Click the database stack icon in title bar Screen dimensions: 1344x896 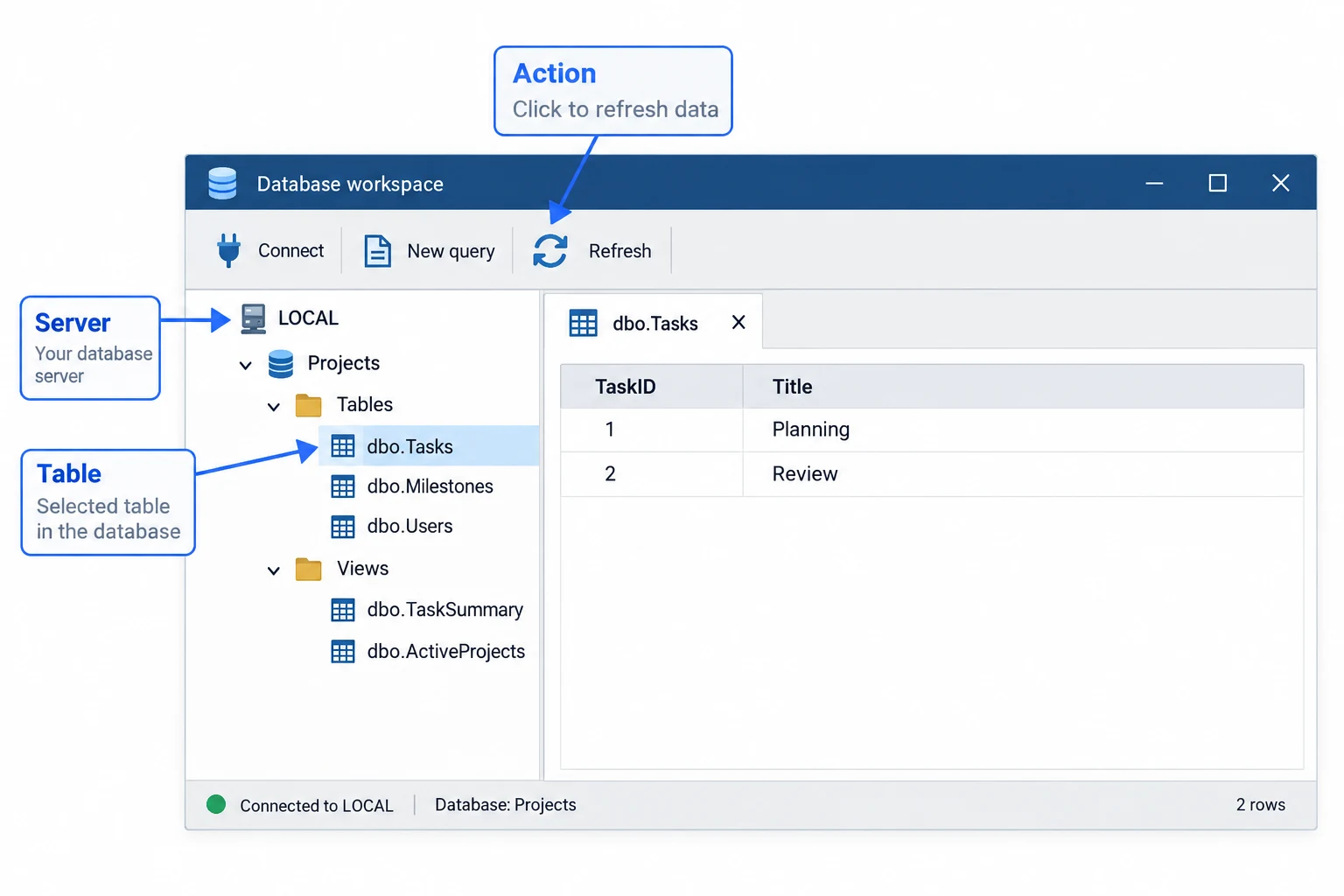(222, 184)
